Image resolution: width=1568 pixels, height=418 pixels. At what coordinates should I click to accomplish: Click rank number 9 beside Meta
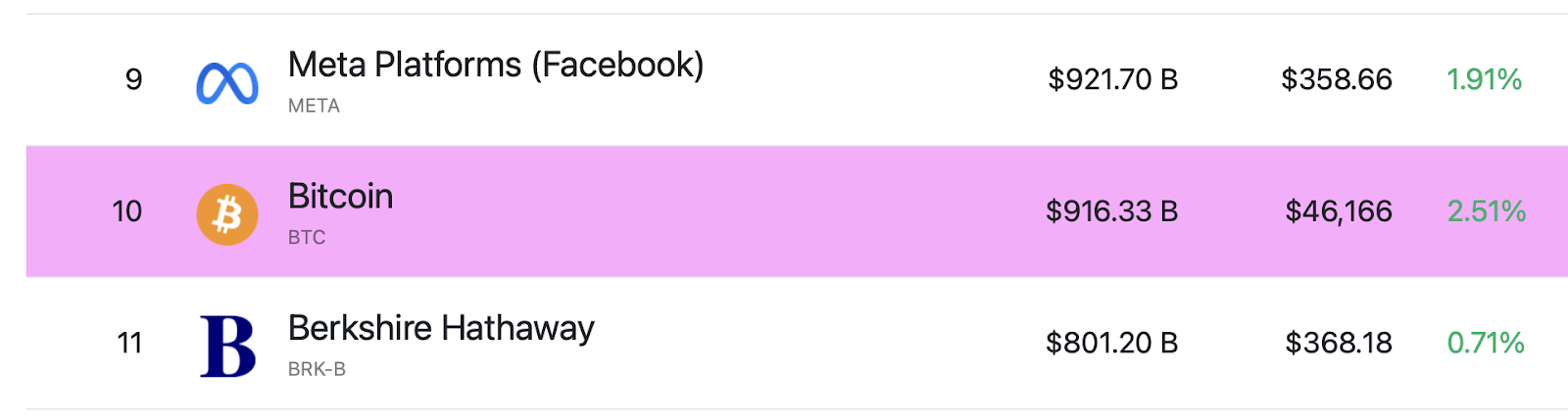[x=134, y=79]
